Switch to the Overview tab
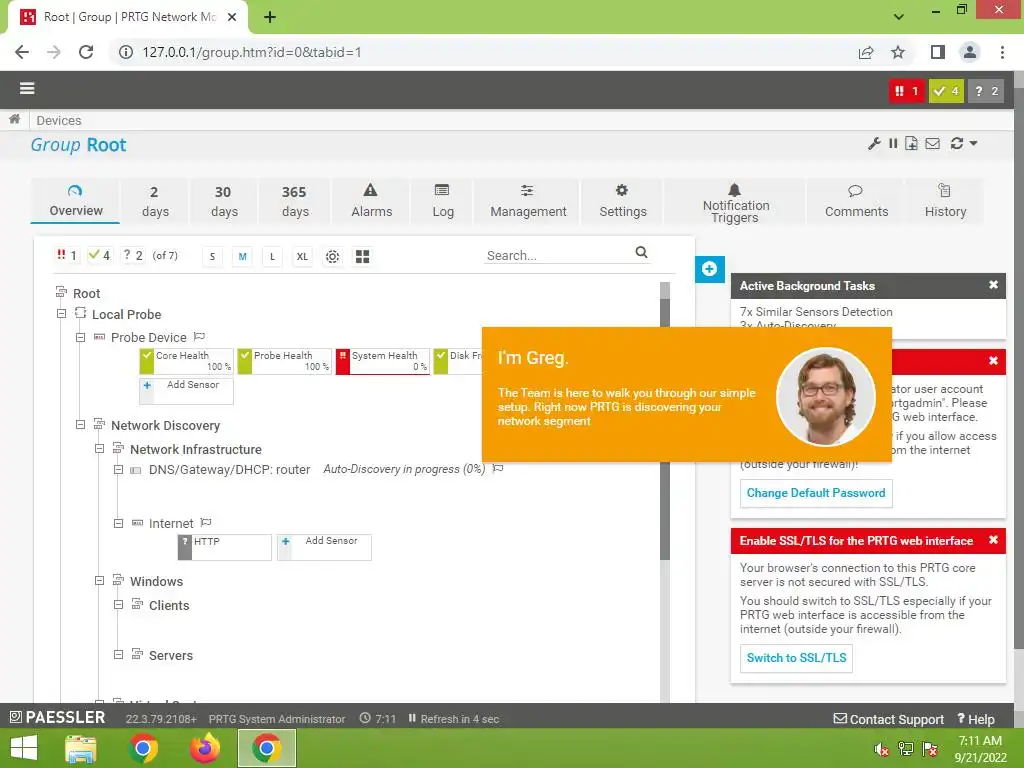This screenshot has height=768, width=1024. click(75, 201)
